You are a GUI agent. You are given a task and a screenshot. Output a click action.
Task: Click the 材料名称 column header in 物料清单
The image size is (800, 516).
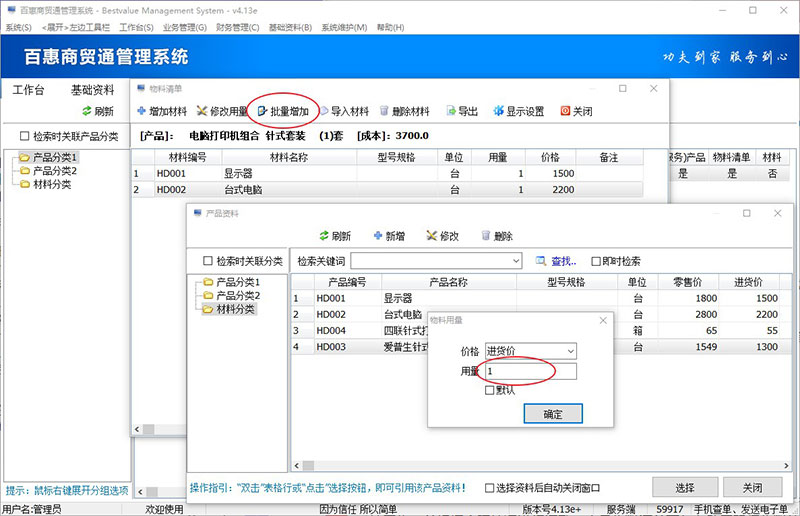tap(289, 157)
